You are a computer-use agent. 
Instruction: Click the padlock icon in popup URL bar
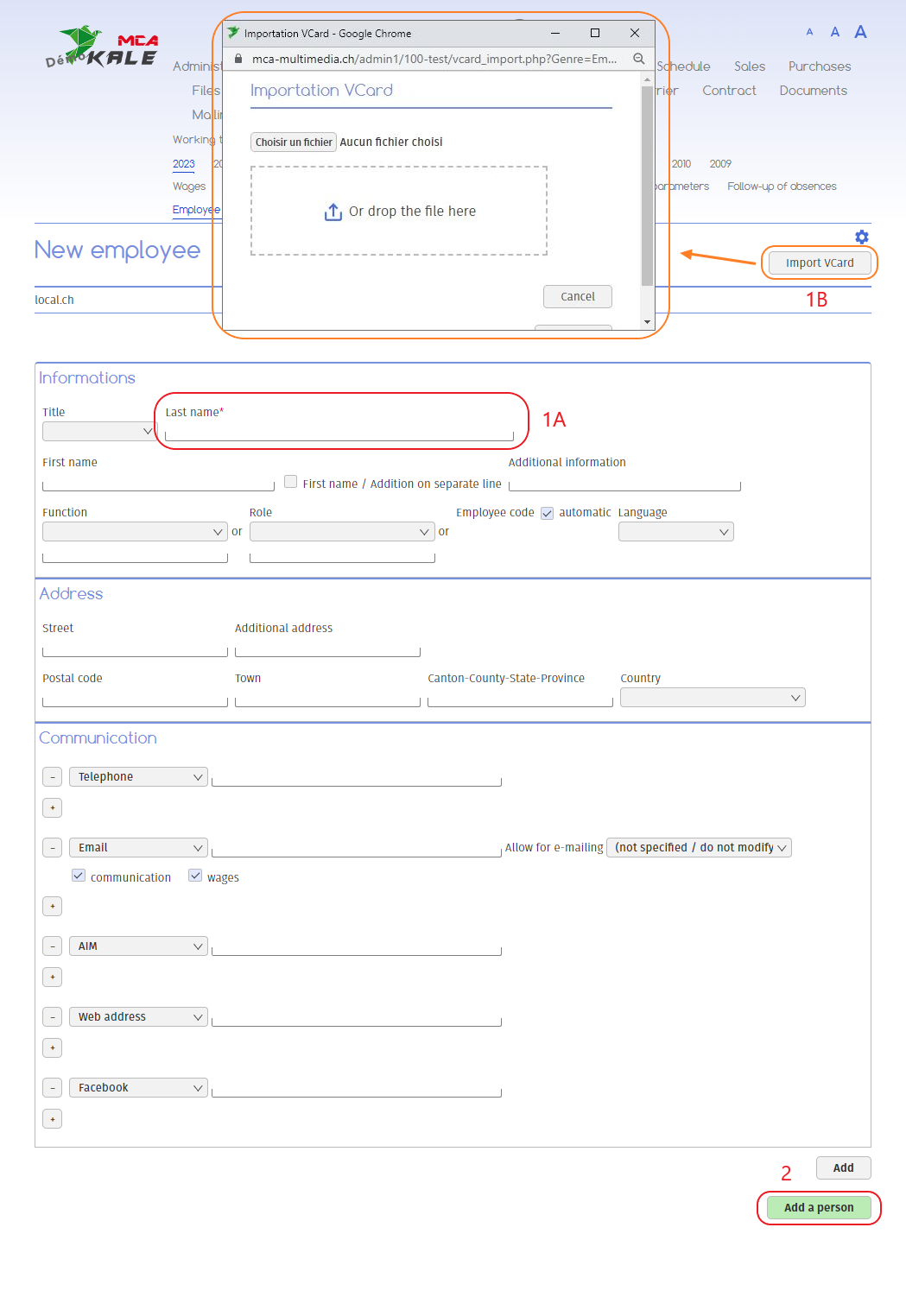pos(238,59)
